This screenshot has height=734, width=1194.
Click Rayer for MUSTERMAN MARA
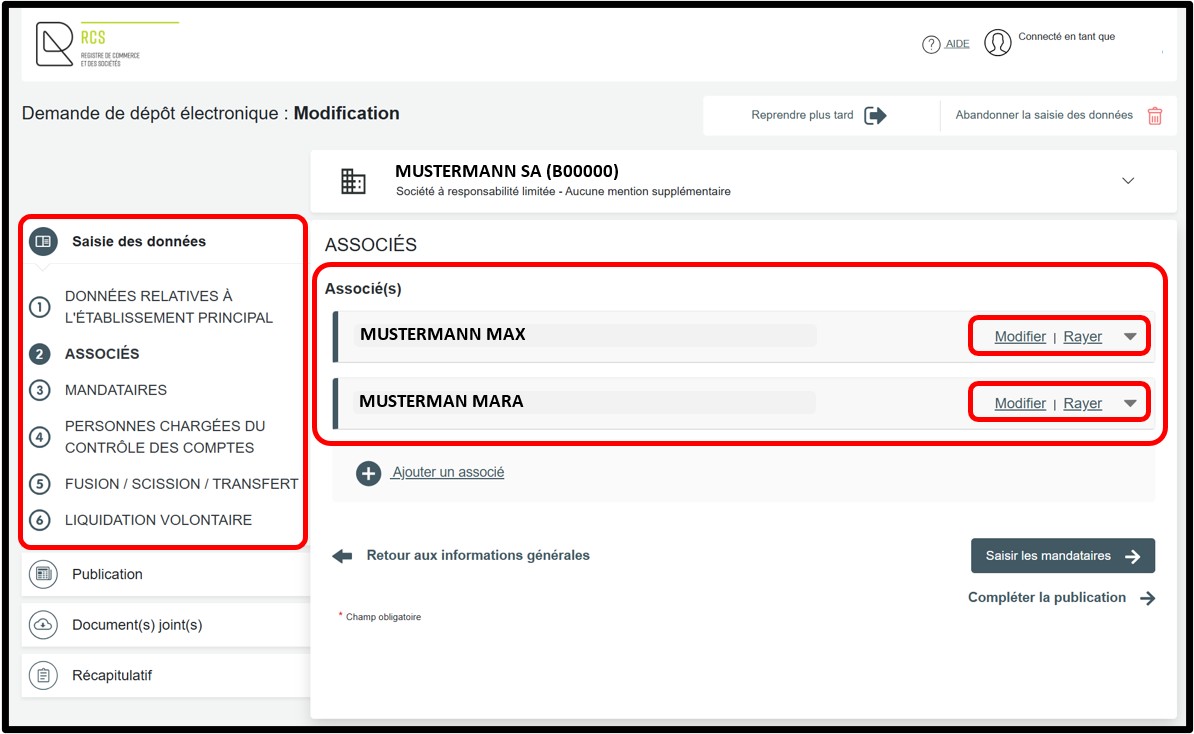point(1082,404)
